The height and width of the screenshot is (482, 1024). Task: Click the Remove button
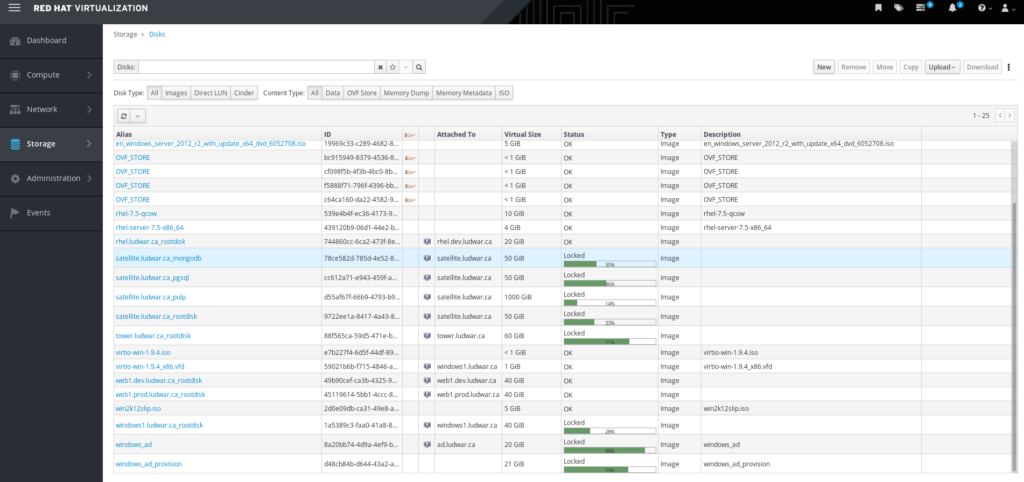854,67
